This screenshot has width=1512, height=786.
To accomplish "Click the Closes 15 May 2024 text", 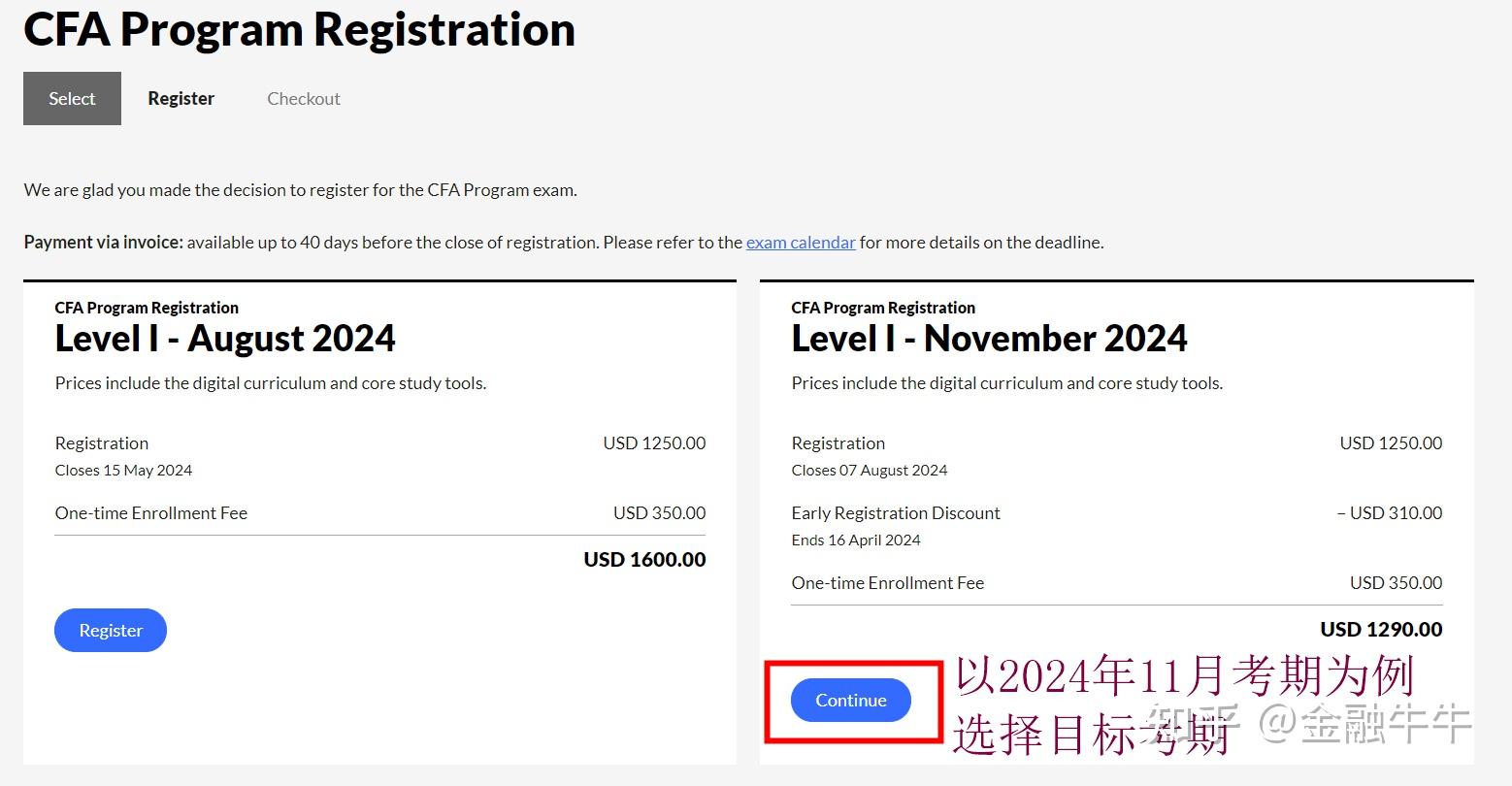I will coord(123,470).
